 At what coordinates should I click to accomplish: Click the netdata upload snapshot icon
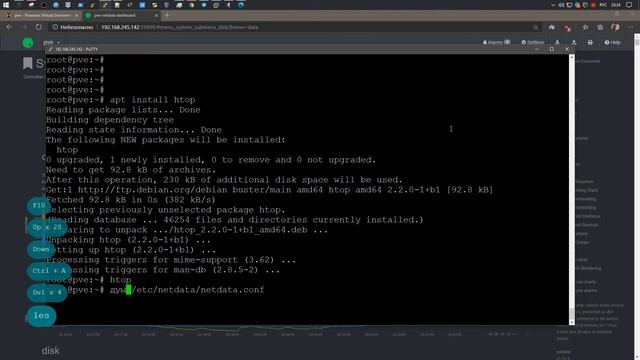point(574,42)
